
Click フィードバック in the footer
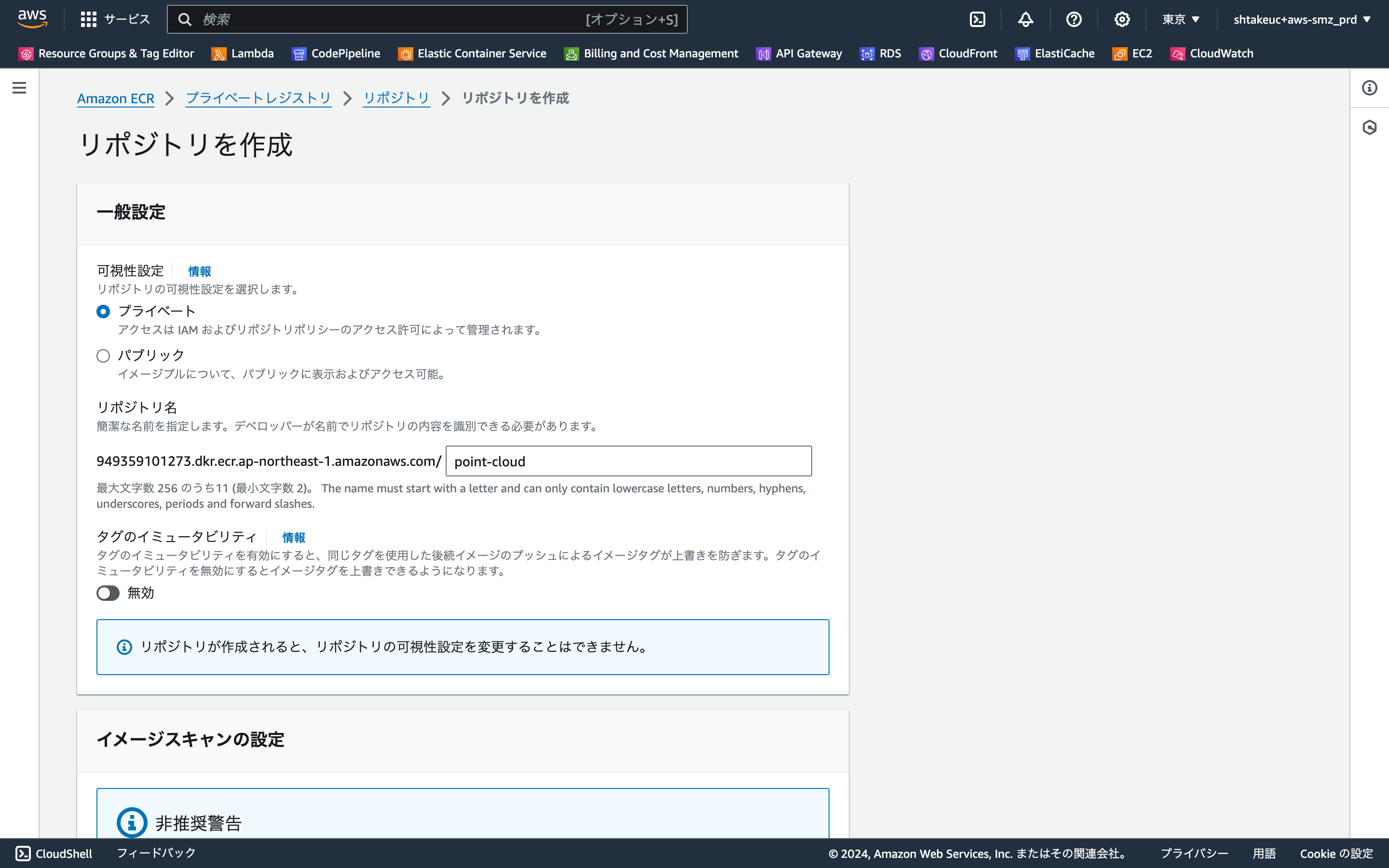156,853
